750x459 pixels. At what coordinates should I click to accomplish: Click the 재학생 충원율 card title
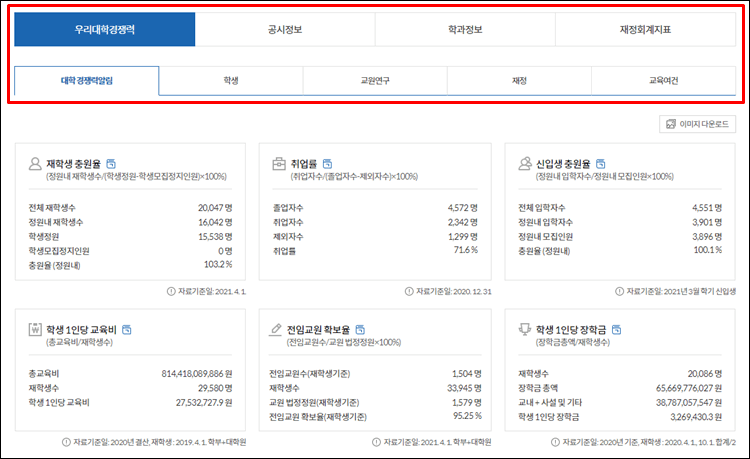[73, 164]
